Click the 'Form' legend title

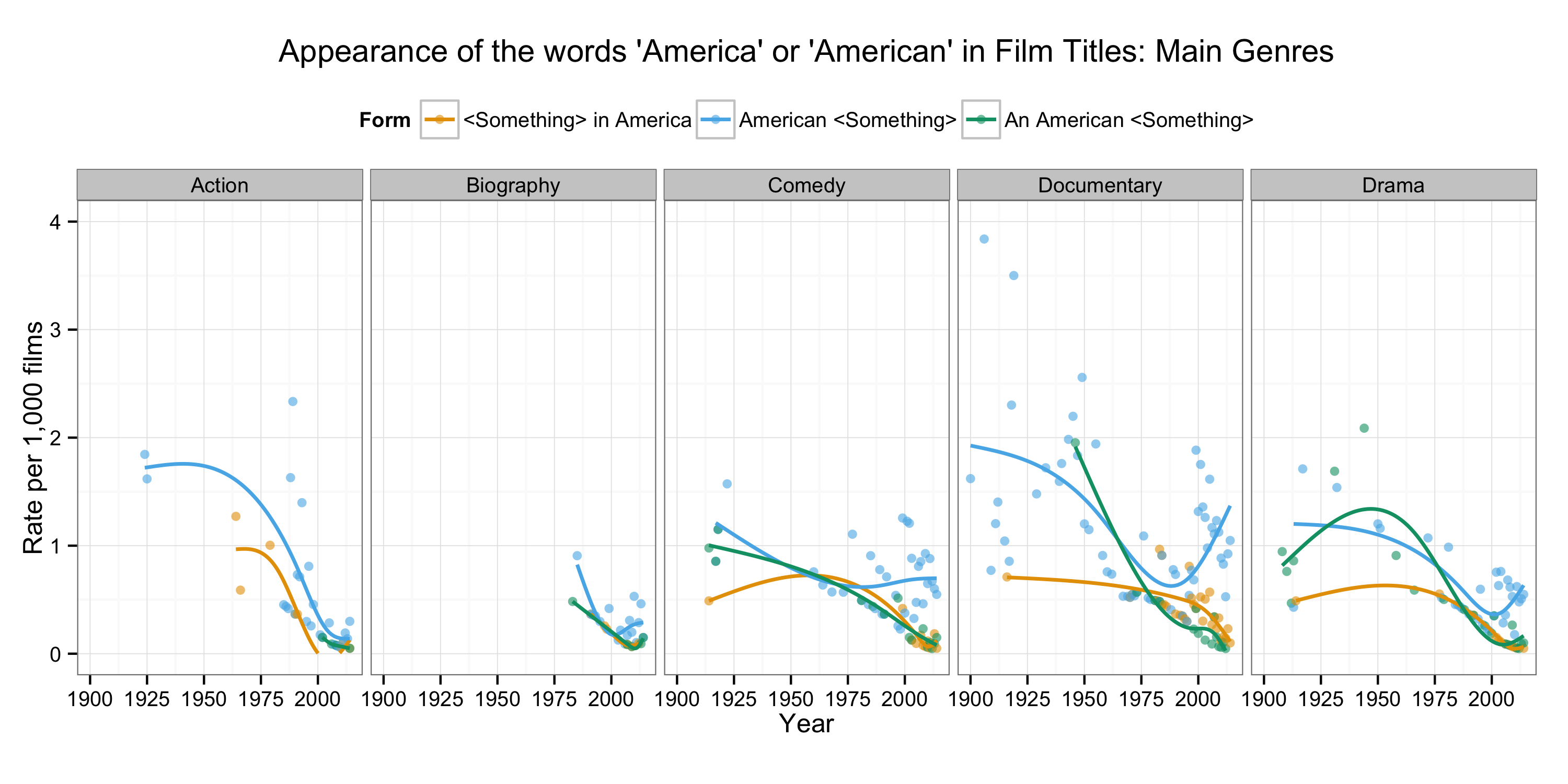tap(385, 121)
